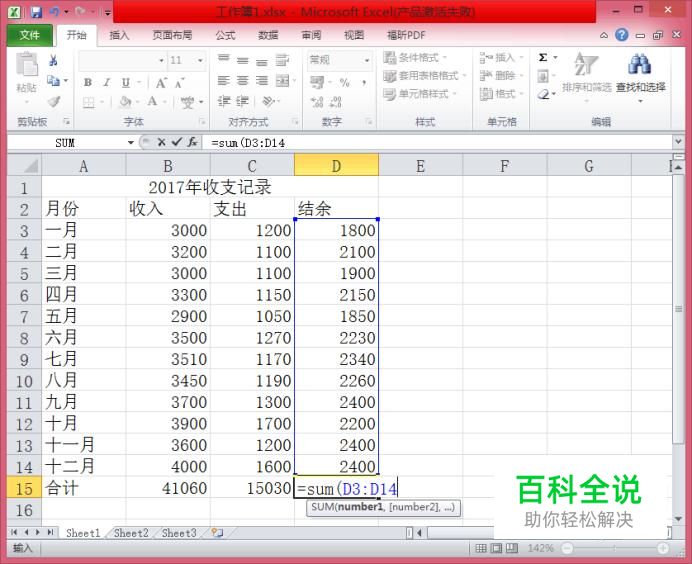Click the Font Color A icon
The height and width of the screenshot is (564, 692).
click(152, 102)
